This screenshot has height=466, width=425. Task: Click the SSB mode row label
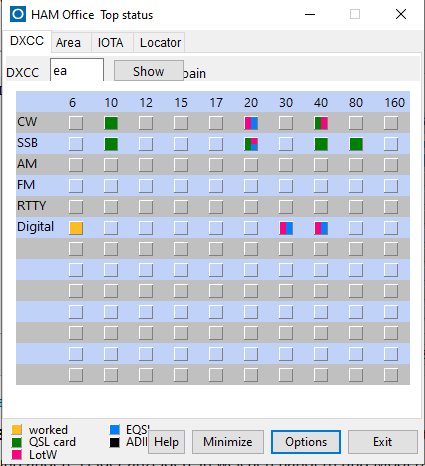(27, 143)
